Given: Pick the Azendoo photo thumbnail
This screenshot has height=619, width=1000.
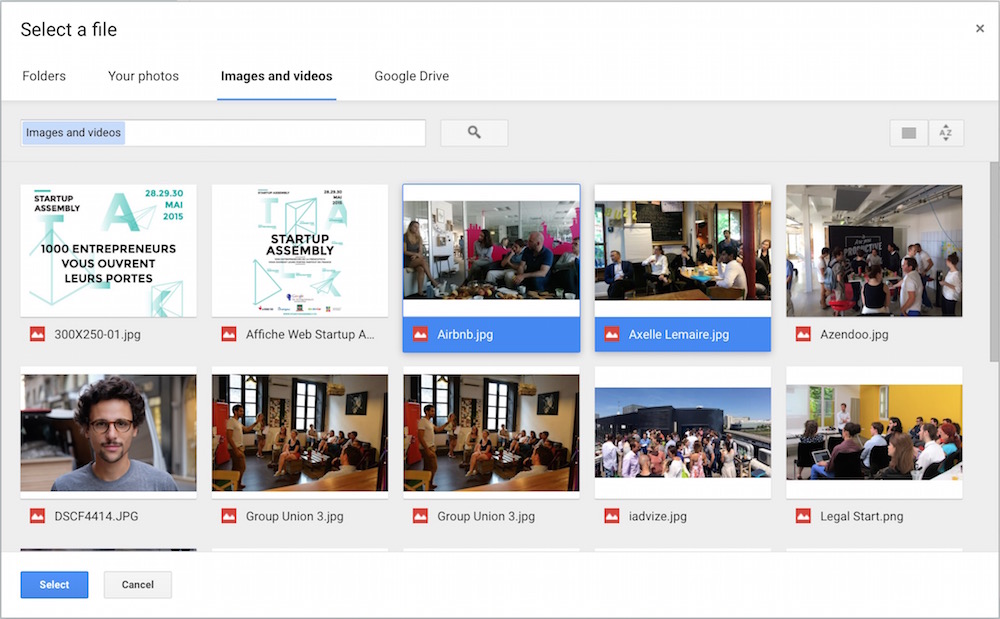Looking at the screenshot, I should point(874,251).
